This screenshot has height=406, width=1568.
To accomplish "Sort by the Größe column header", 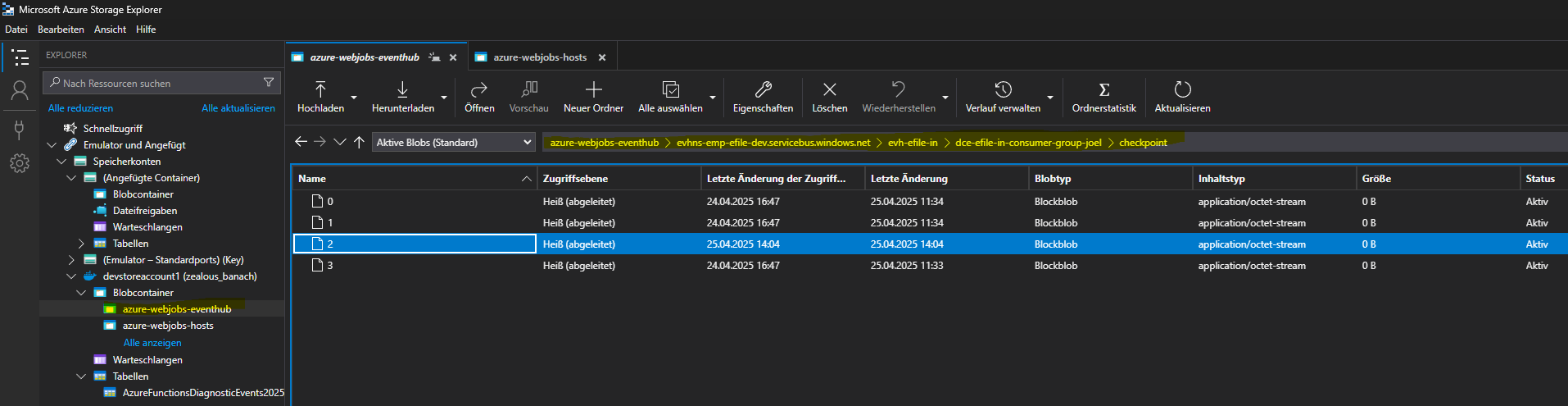I will tap(1438, 178).
